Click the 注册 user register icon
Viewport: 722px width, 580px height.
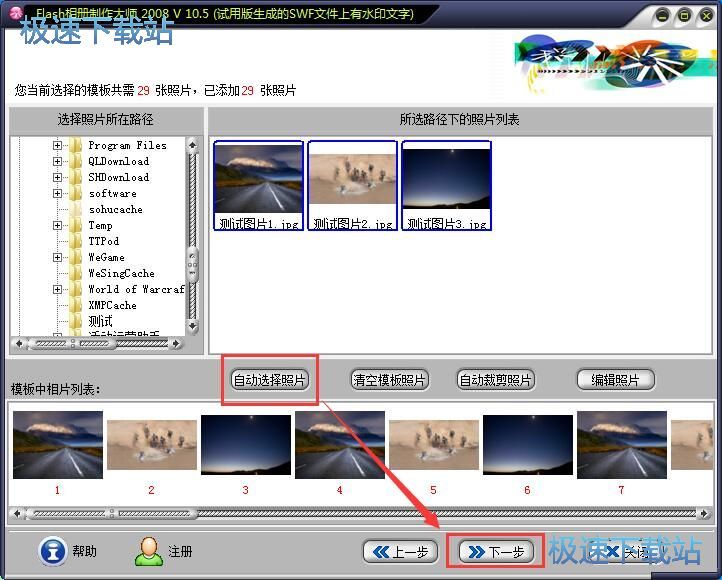pos(149,551)
